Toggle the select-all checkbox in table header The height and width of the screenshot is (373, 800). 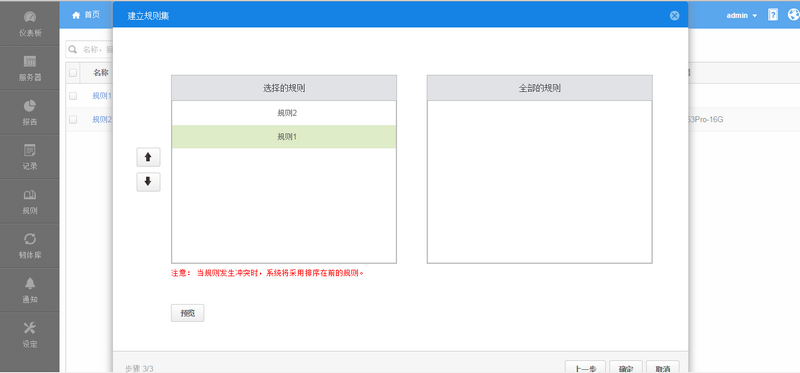click(x=73, y=72)
